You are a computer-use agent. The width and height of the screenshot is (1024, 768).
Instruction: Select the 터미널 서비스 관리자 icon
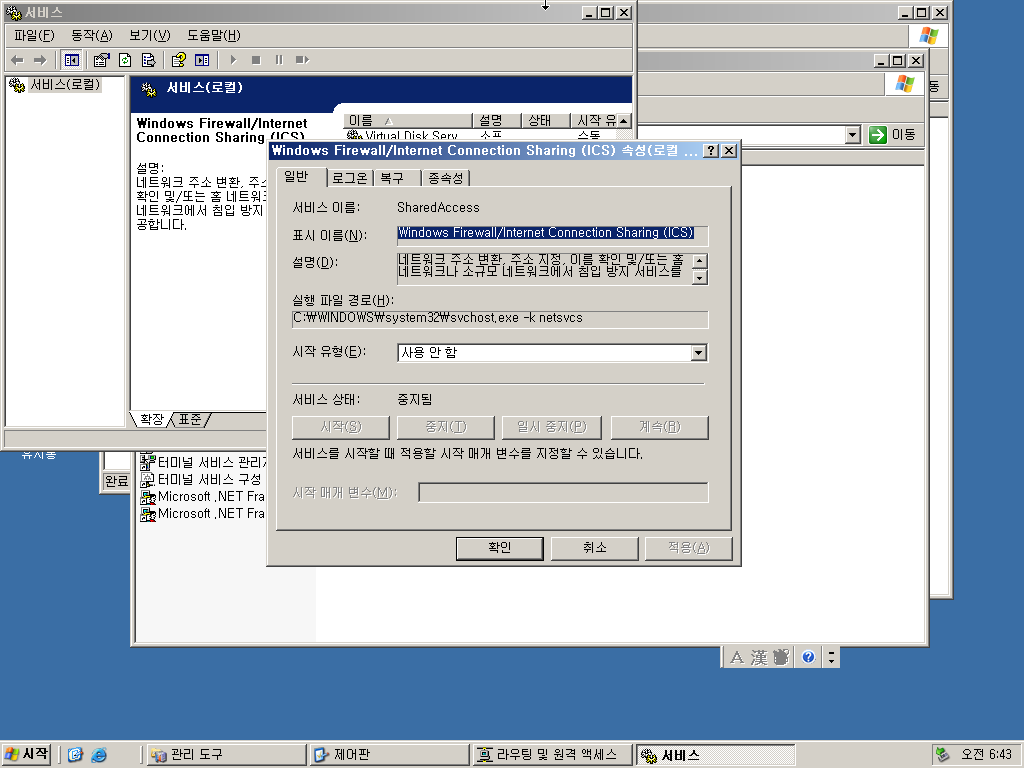148,462
